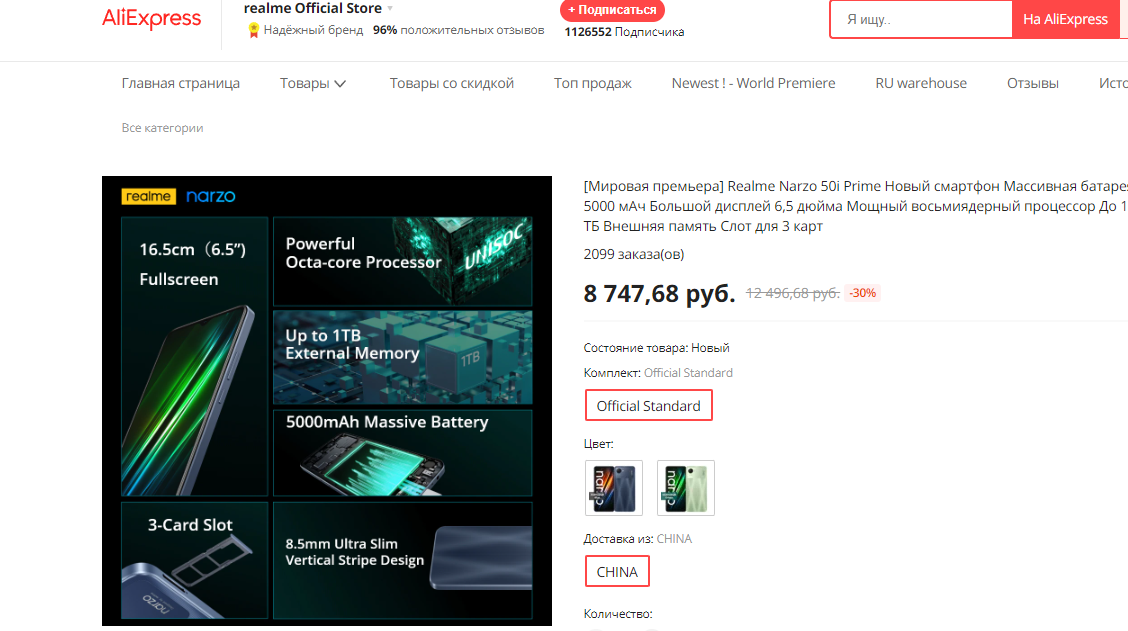Click the Надёжный бренд label
This screenshot has width=1128, height=631.
pos(313,30)
